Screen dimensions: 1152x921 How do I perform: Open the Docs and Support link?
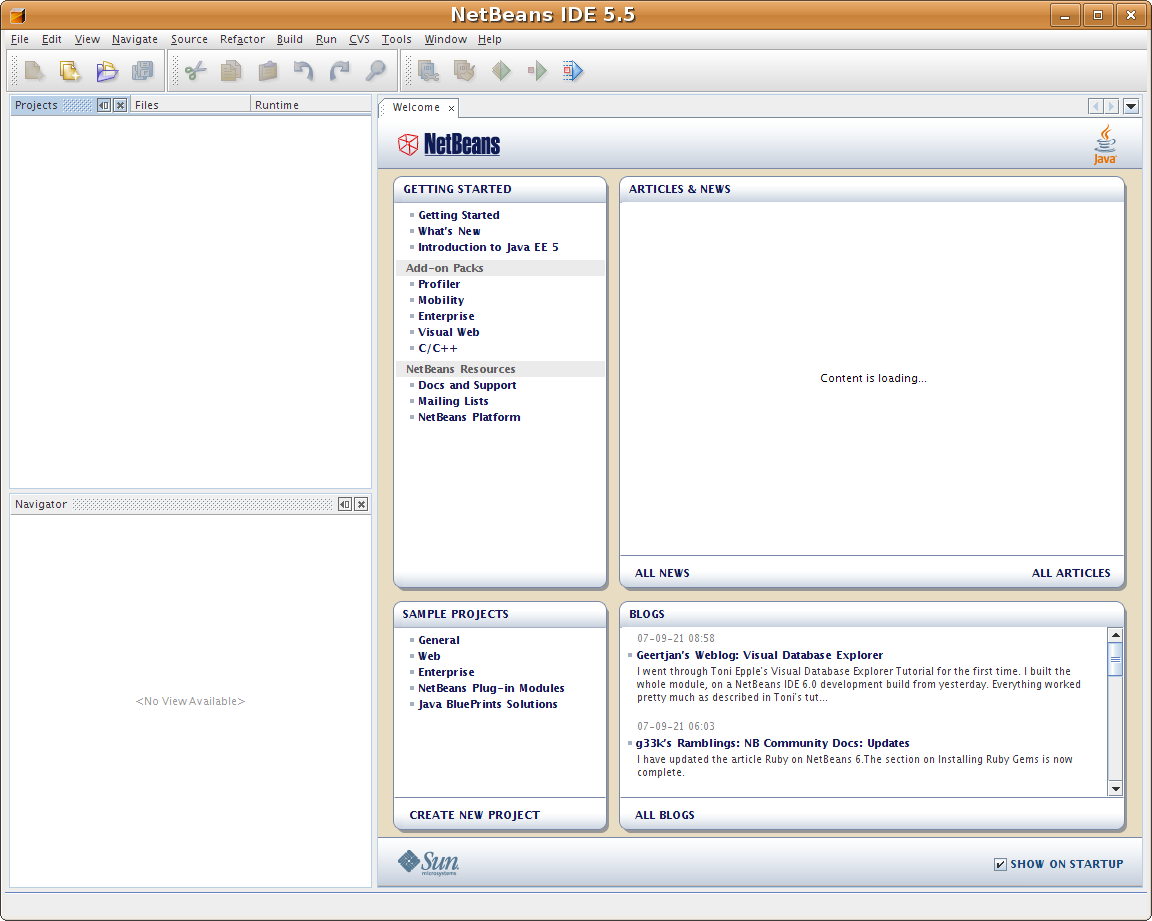tap(467, 385)
